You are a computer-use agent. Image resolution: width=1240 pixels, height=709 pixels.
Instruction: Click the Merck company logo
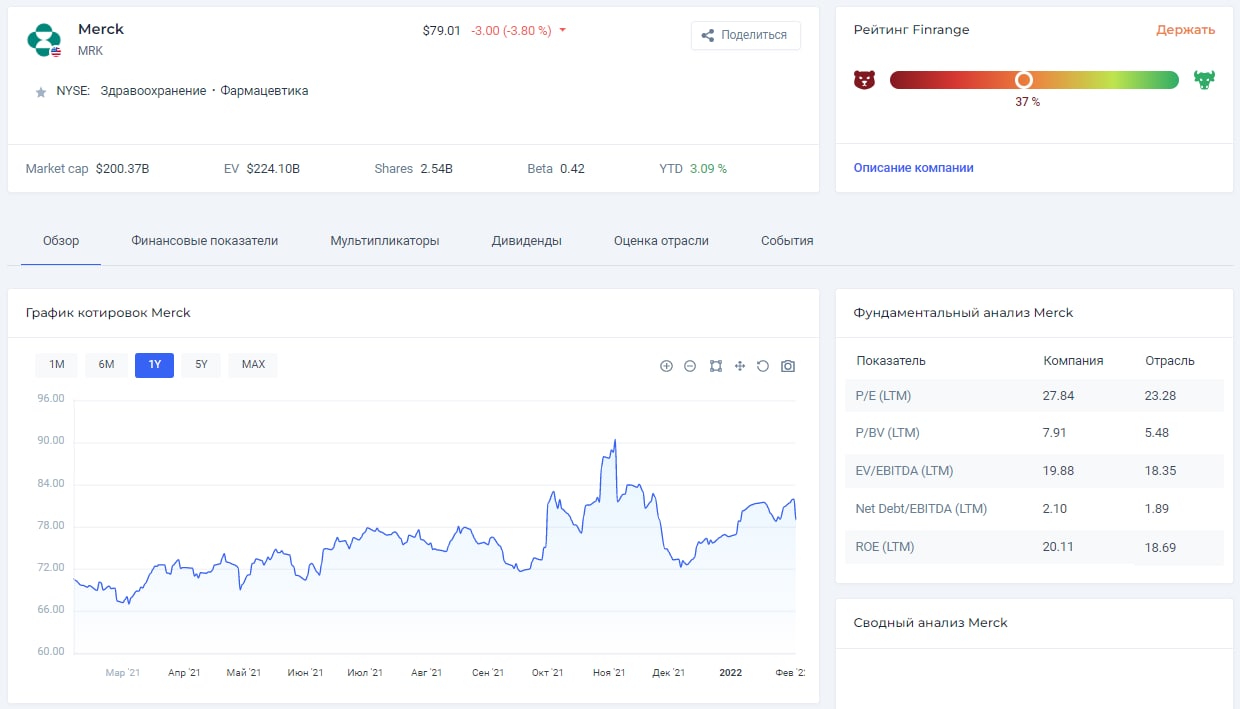45,39
